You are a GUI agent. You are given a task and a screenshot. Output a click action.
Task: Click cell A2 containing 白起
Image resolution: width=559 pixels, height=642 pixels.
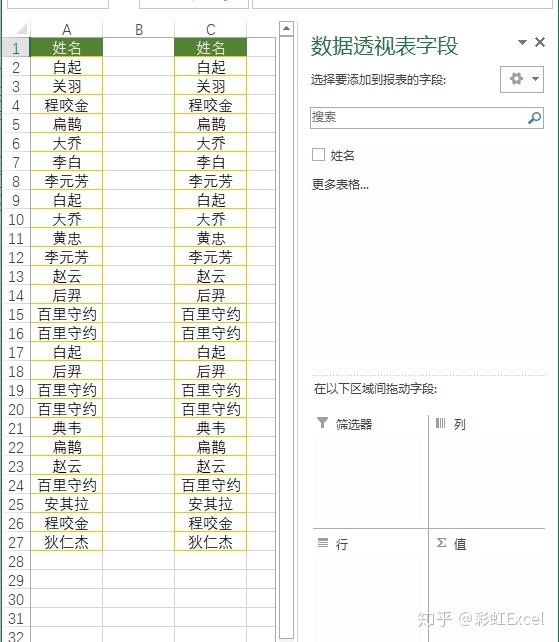[x=66, y=67]
